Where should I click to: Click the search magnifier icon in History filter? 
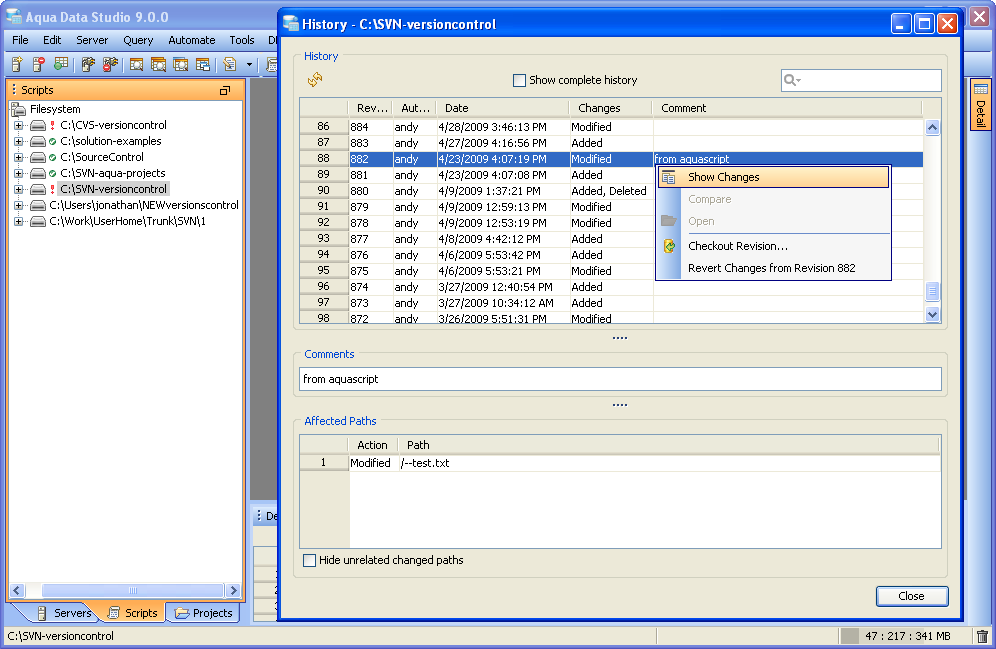(x=791, y=80)
